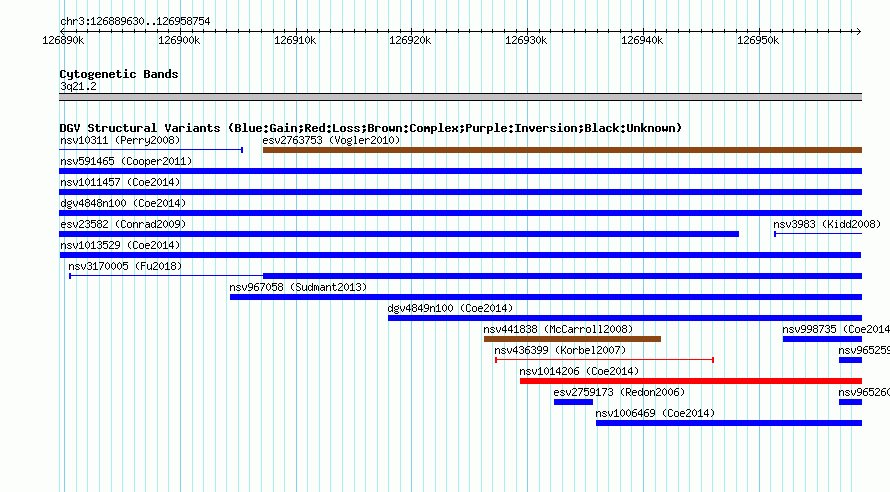
Task: Click the nsv1014206 (Coe2014) label
Action: pos(579,371)
